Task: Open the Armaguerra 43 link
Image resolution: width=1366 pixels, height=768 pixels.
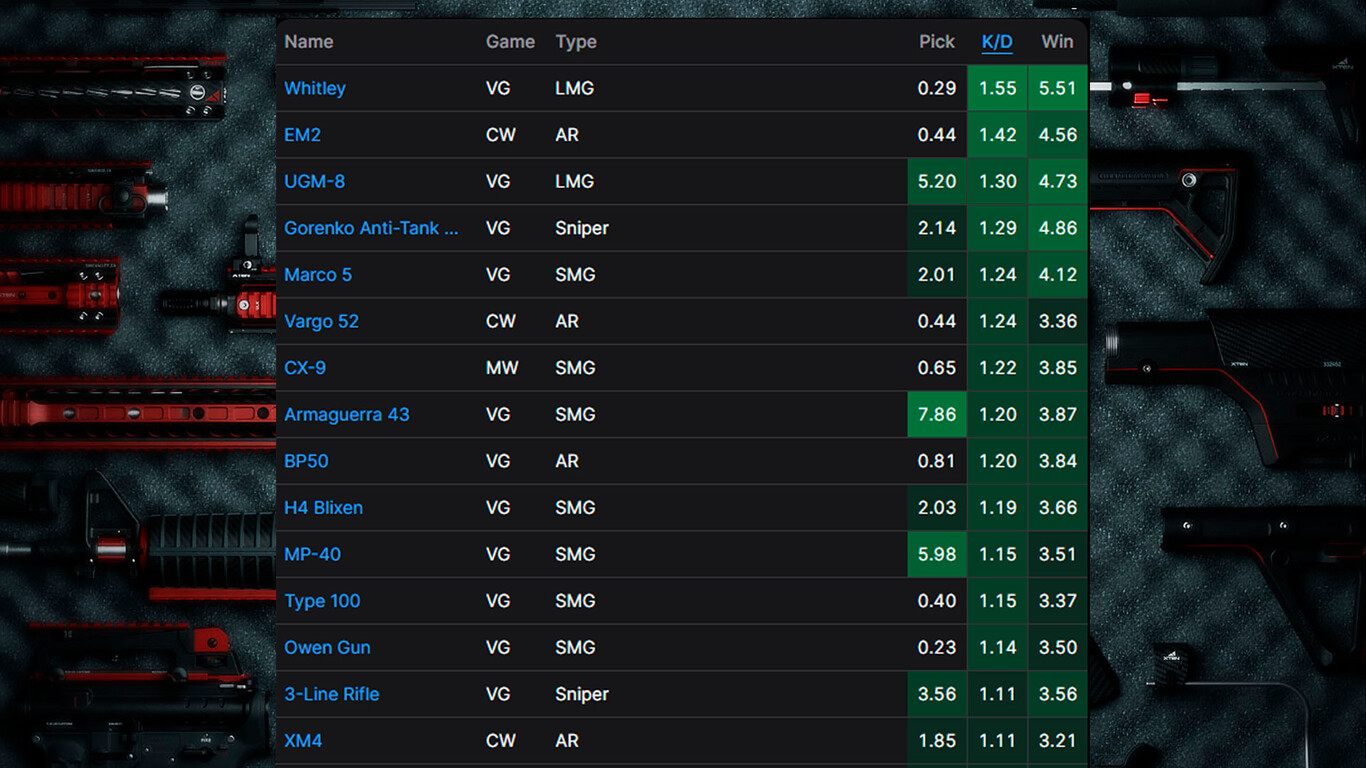Action: [347, 414]
